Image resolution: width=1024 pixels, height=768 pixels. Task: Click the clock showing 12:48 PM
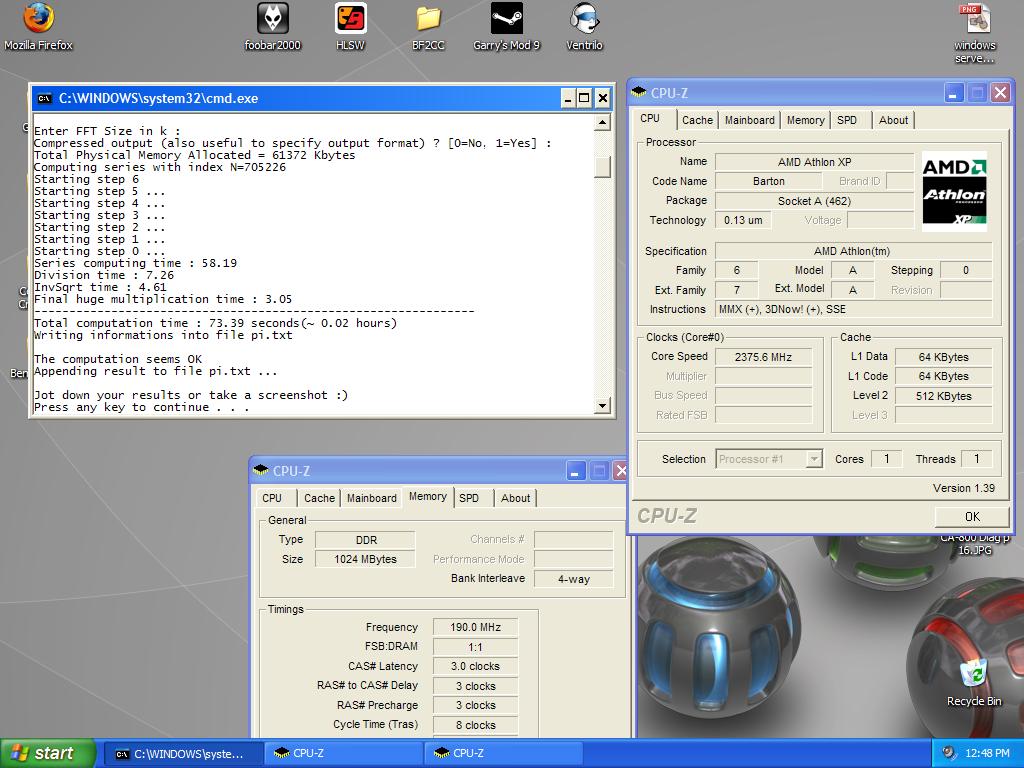coord(987,754)
